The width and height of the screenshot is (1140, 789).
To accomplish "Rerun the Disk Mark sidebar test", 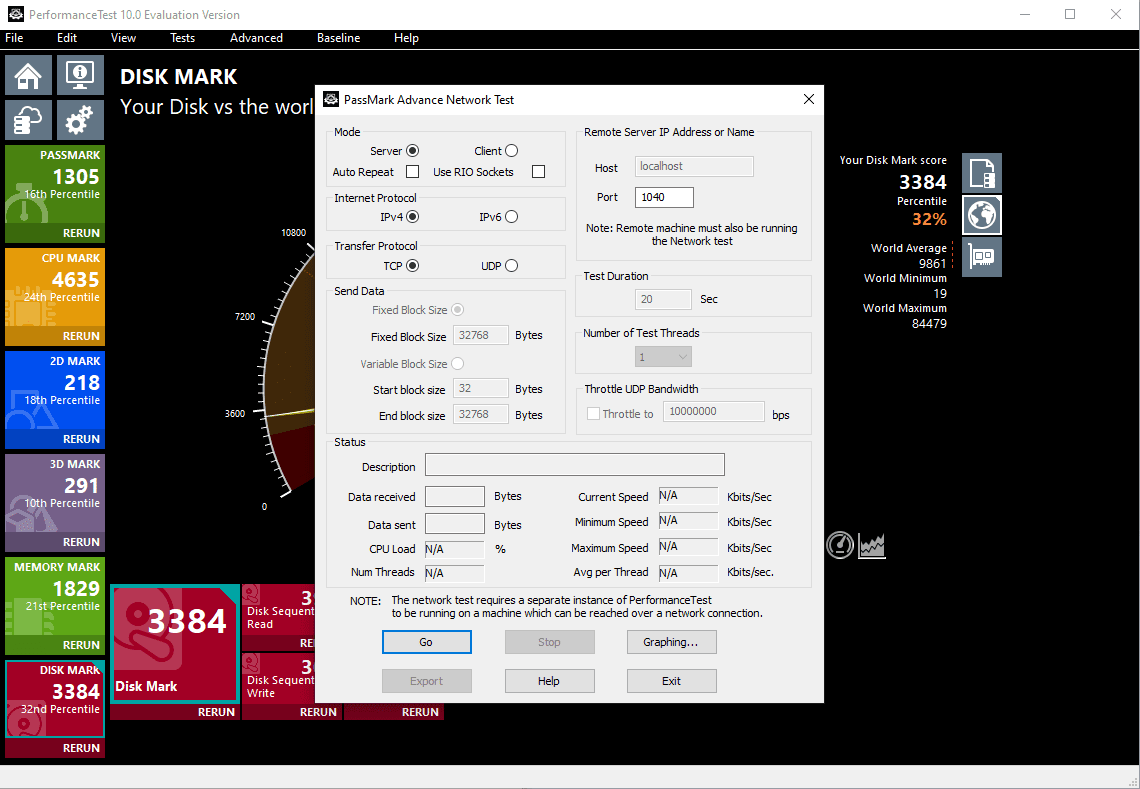I will pyautogui.click(x=81, y=748).
